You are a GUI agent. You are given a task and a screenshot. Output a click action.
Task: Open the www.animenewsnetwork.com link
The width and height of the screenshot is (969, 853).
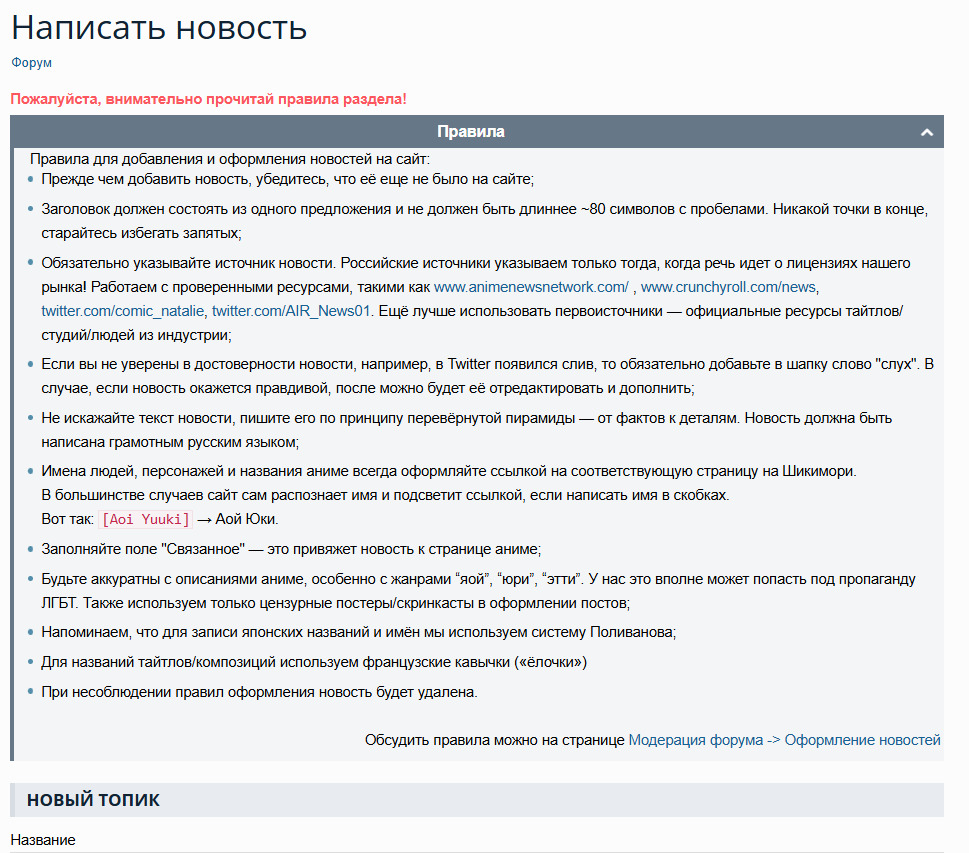530,287
